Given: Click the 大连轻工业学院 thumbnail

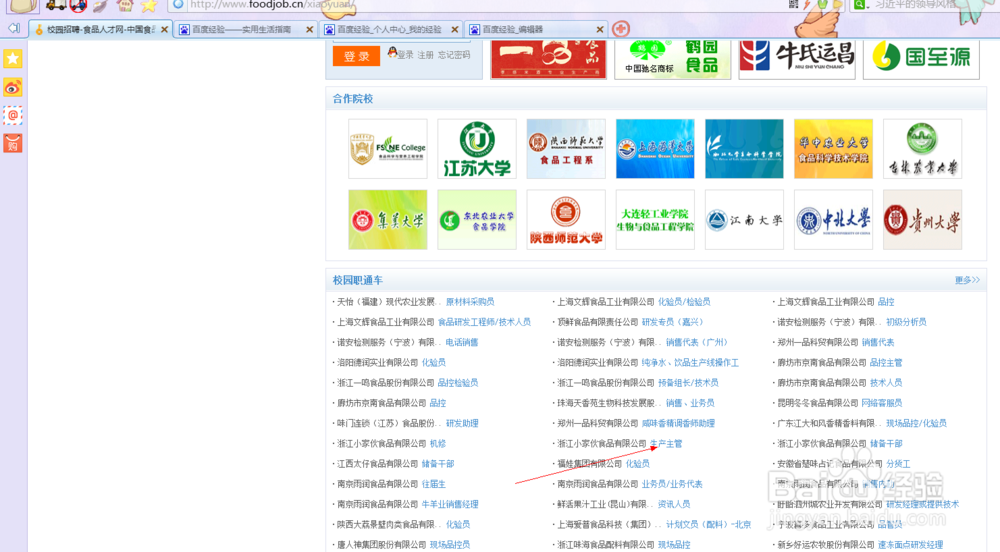Looking at the screenshot, I should pyautogui.click(x=655, y=219).
